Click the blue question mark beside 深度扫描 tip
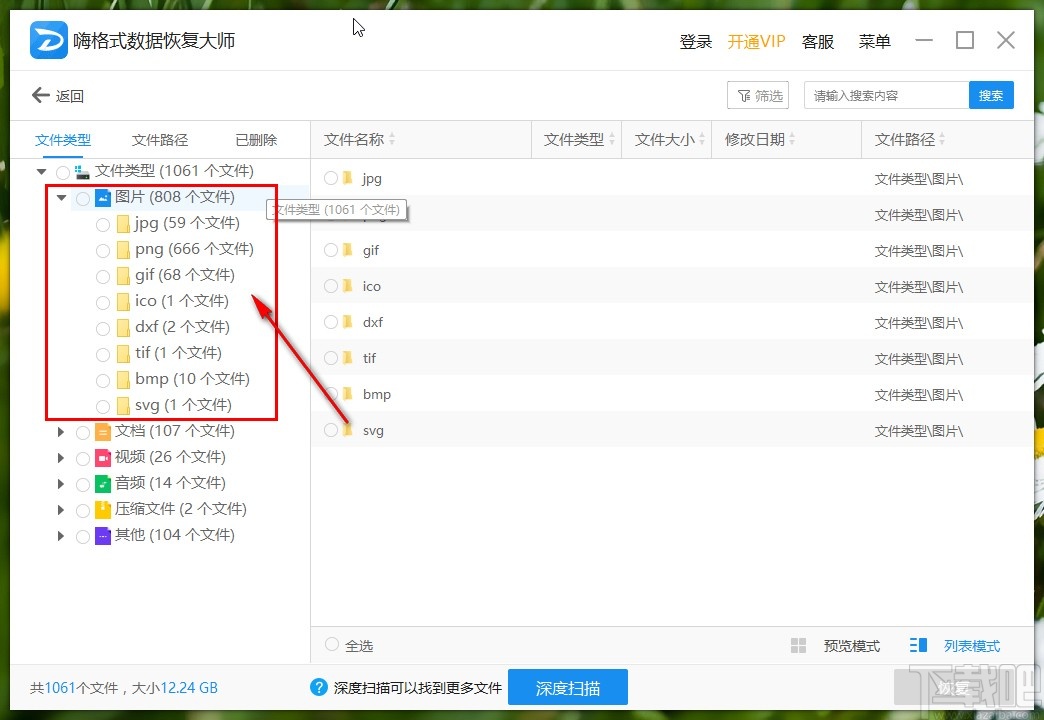Viewport: 1044px width, 720px height. point(318,687)
